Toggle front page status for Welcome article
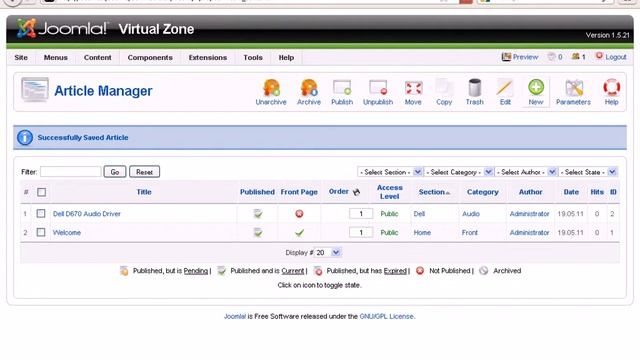Screen dimensions: 640x360 tap(299, 233)
